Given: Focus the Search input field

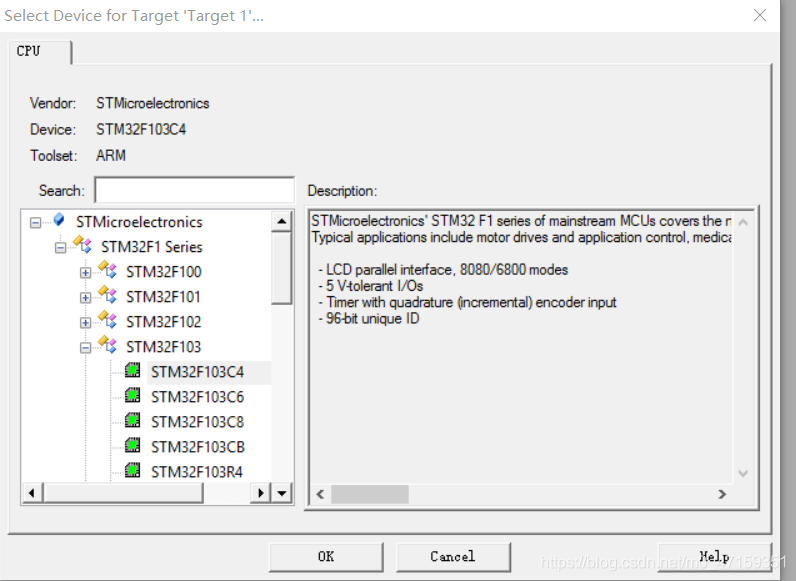Looking at the screenshot, I should 194,190.
